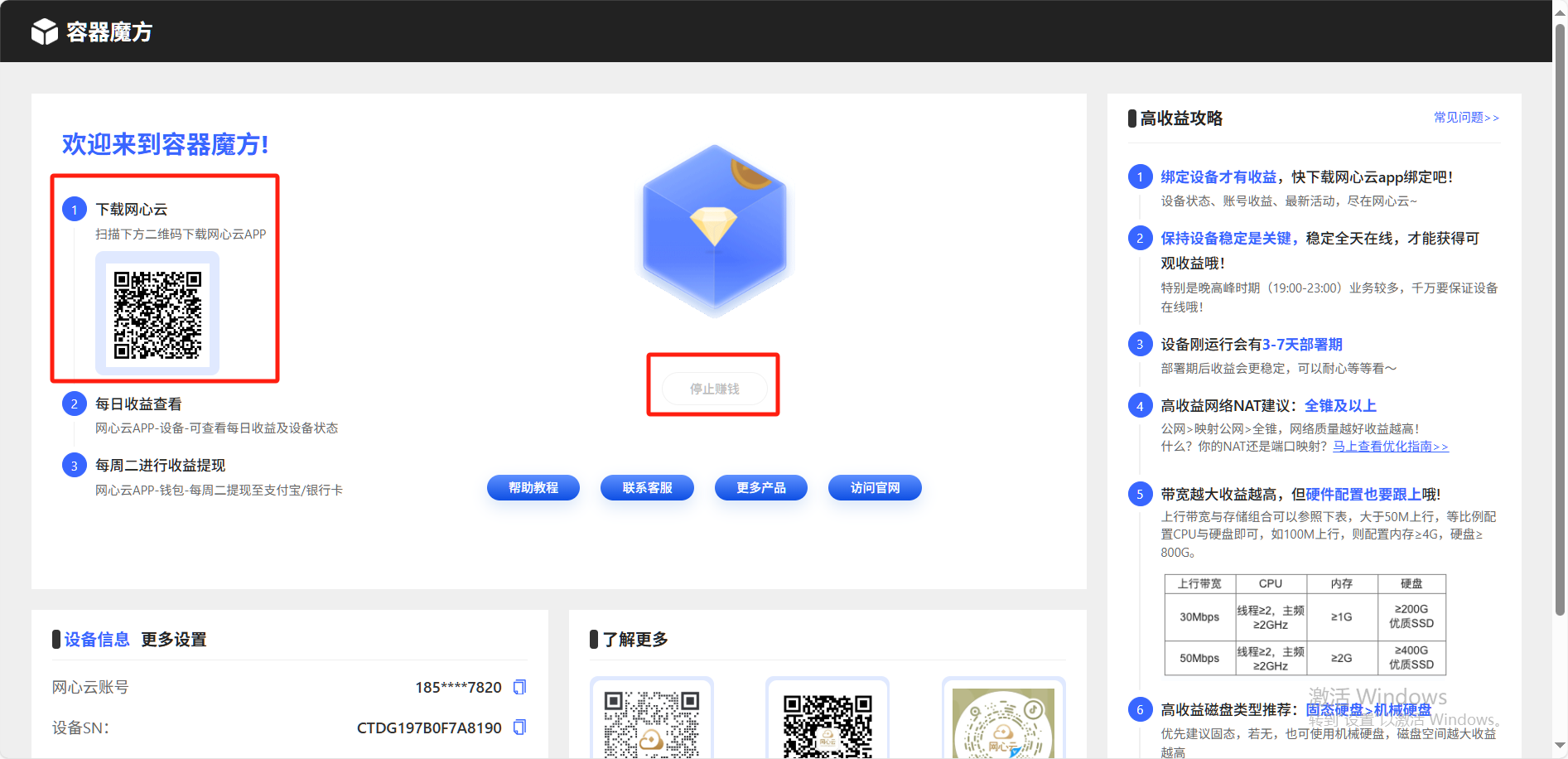The image size is (1568, 759).
Task: Click the 30Mbps table cell
Action: coord(1199,616)
